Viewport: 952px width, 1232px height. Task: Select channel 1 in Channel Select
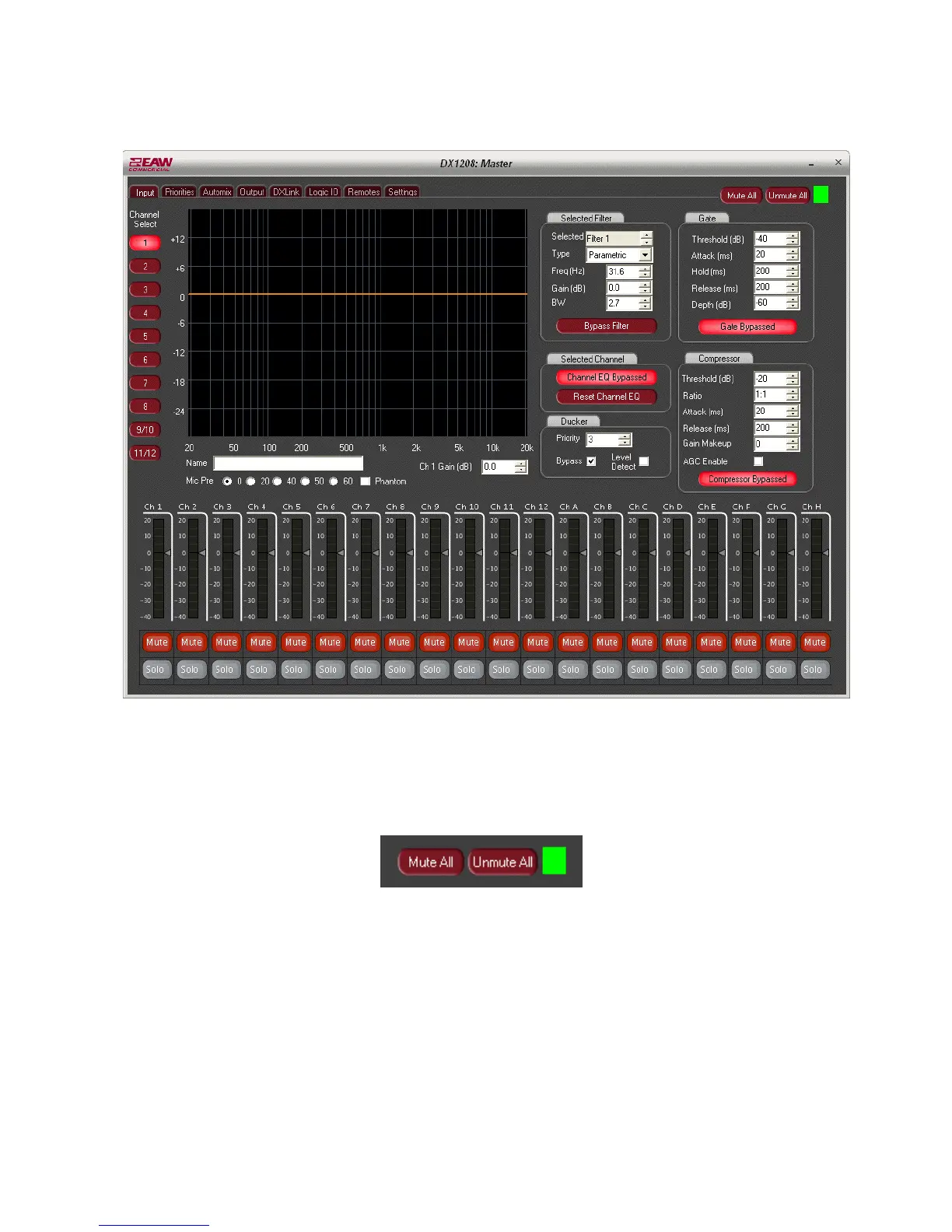coord(145,243)
